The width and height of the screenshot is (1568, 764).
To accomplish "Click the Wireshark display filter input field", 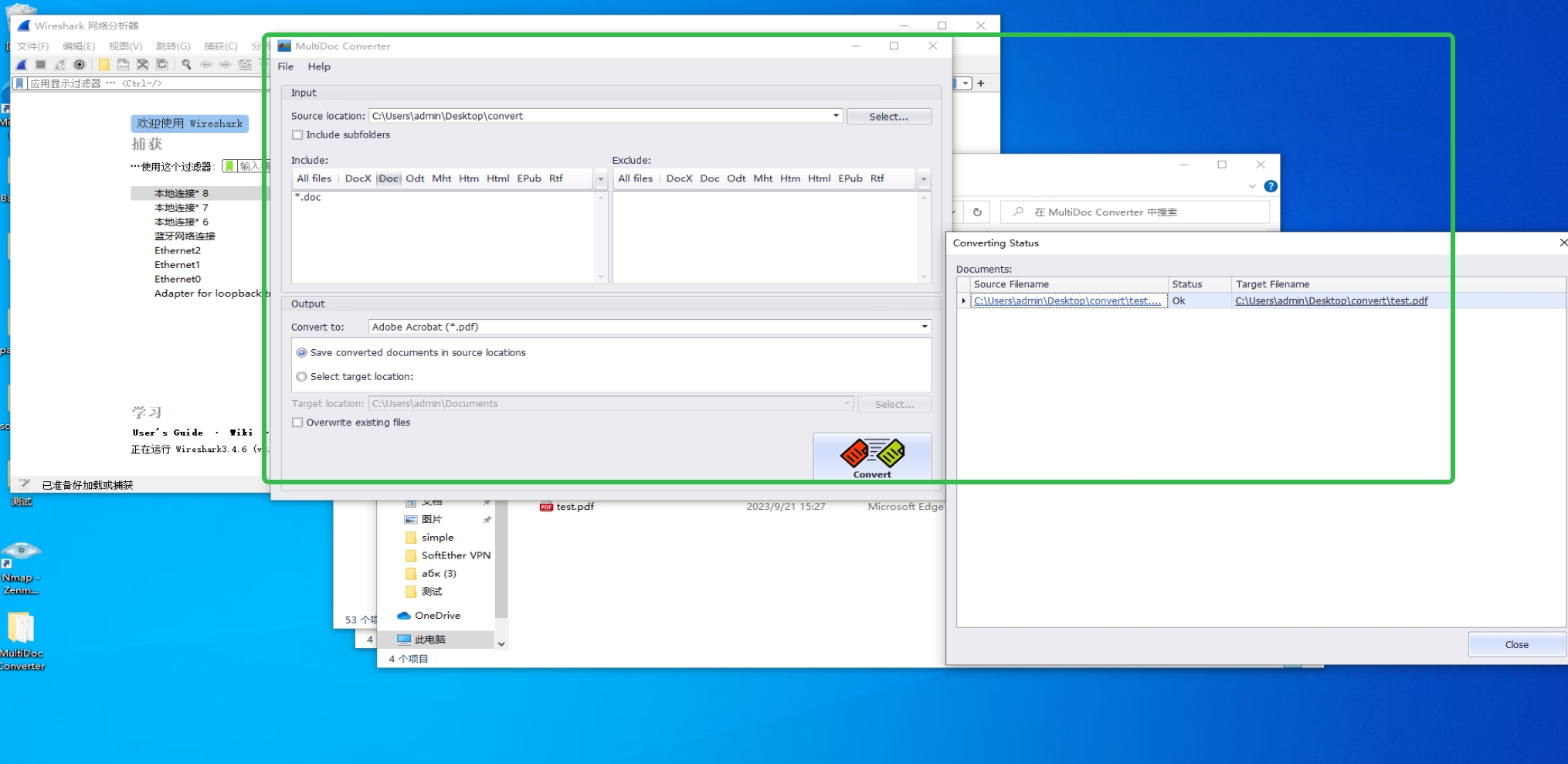I will pos(147,83).
